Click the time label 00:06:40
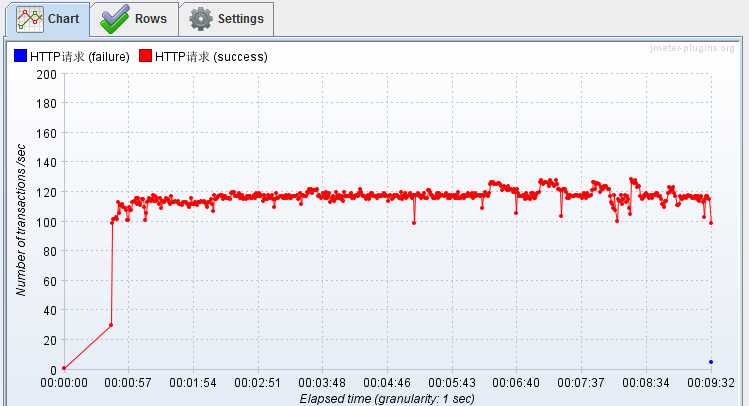Image resolution: width=749 pixels, height=406 pixels. click(516, 383)
